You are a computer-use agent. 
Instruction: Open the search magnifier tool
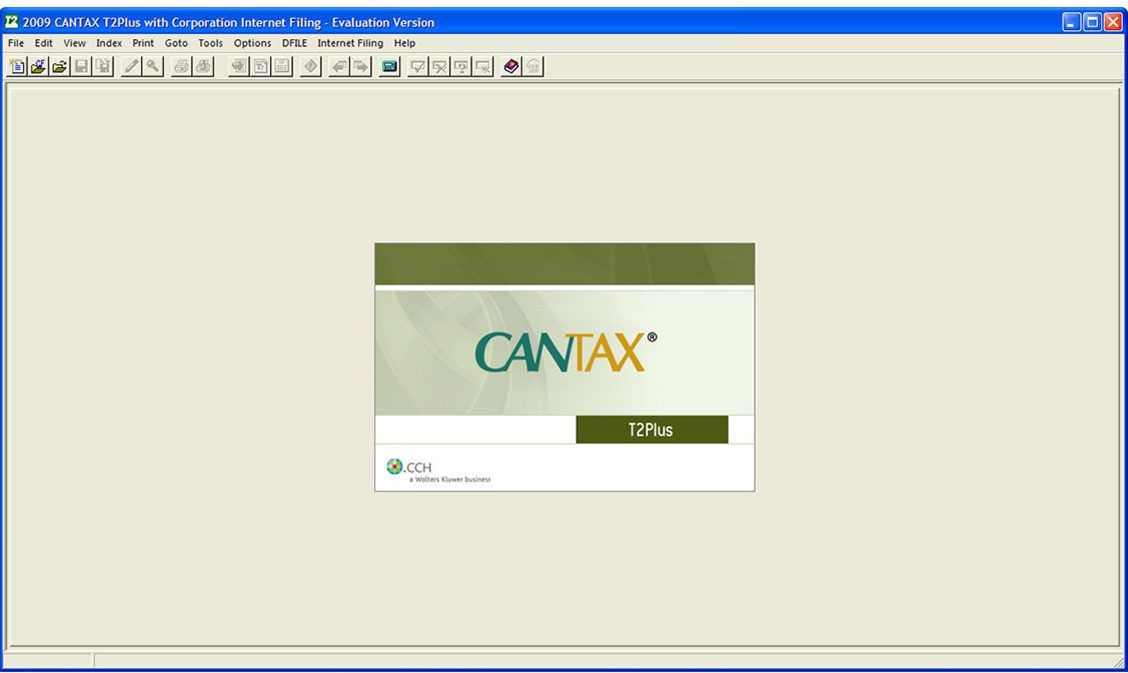pos(149,67)
